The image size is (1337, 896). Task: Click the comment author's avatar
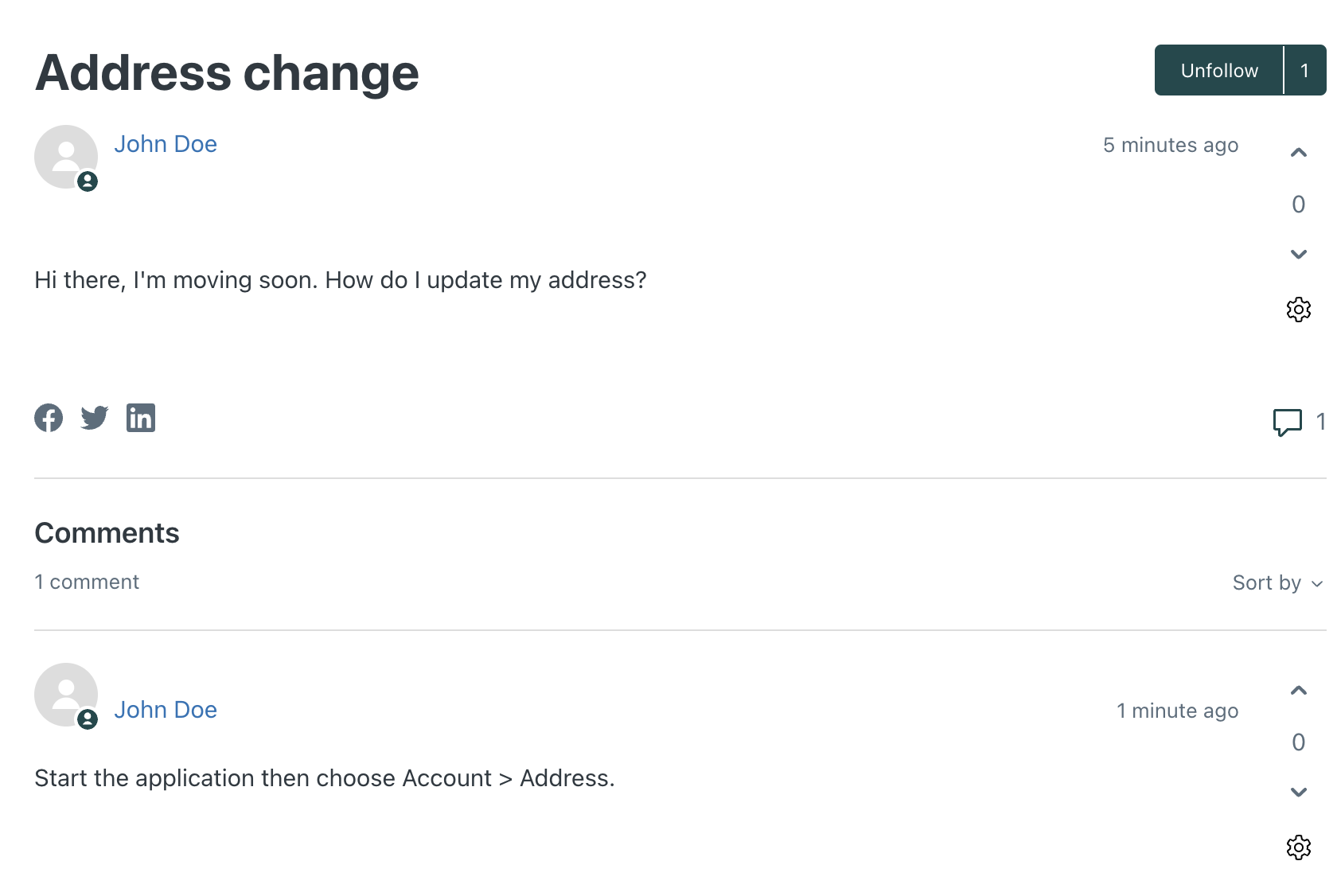coord(66,695)
